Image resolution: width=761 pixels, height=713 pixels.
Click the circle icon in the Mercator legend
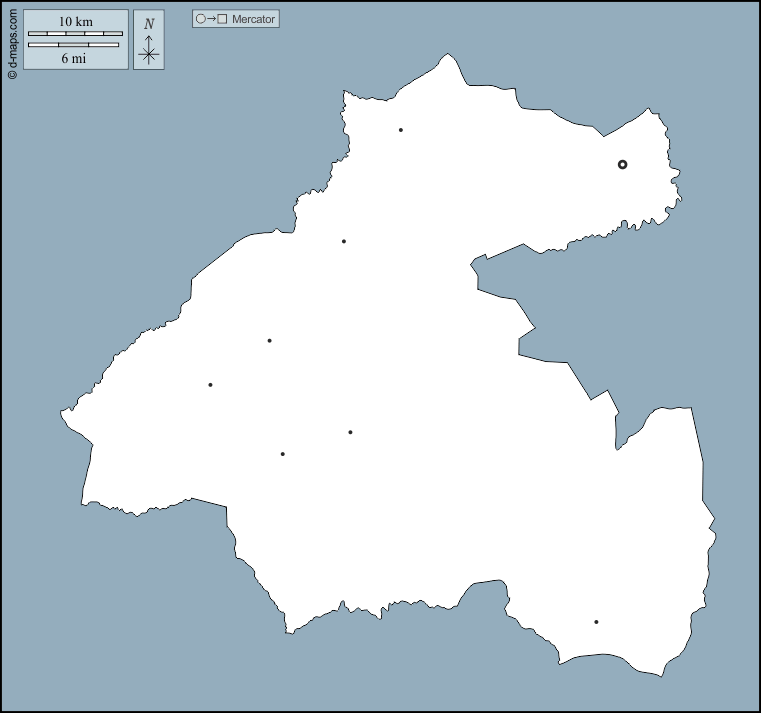click(200, 19)
